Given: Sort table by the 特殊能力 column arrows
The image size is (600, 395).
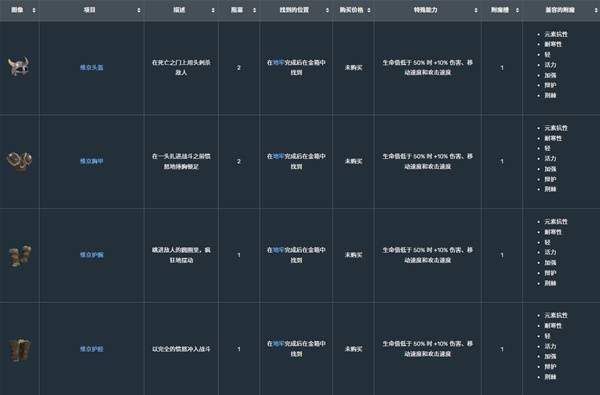Looking at the screenshot, I should (476, 10).
